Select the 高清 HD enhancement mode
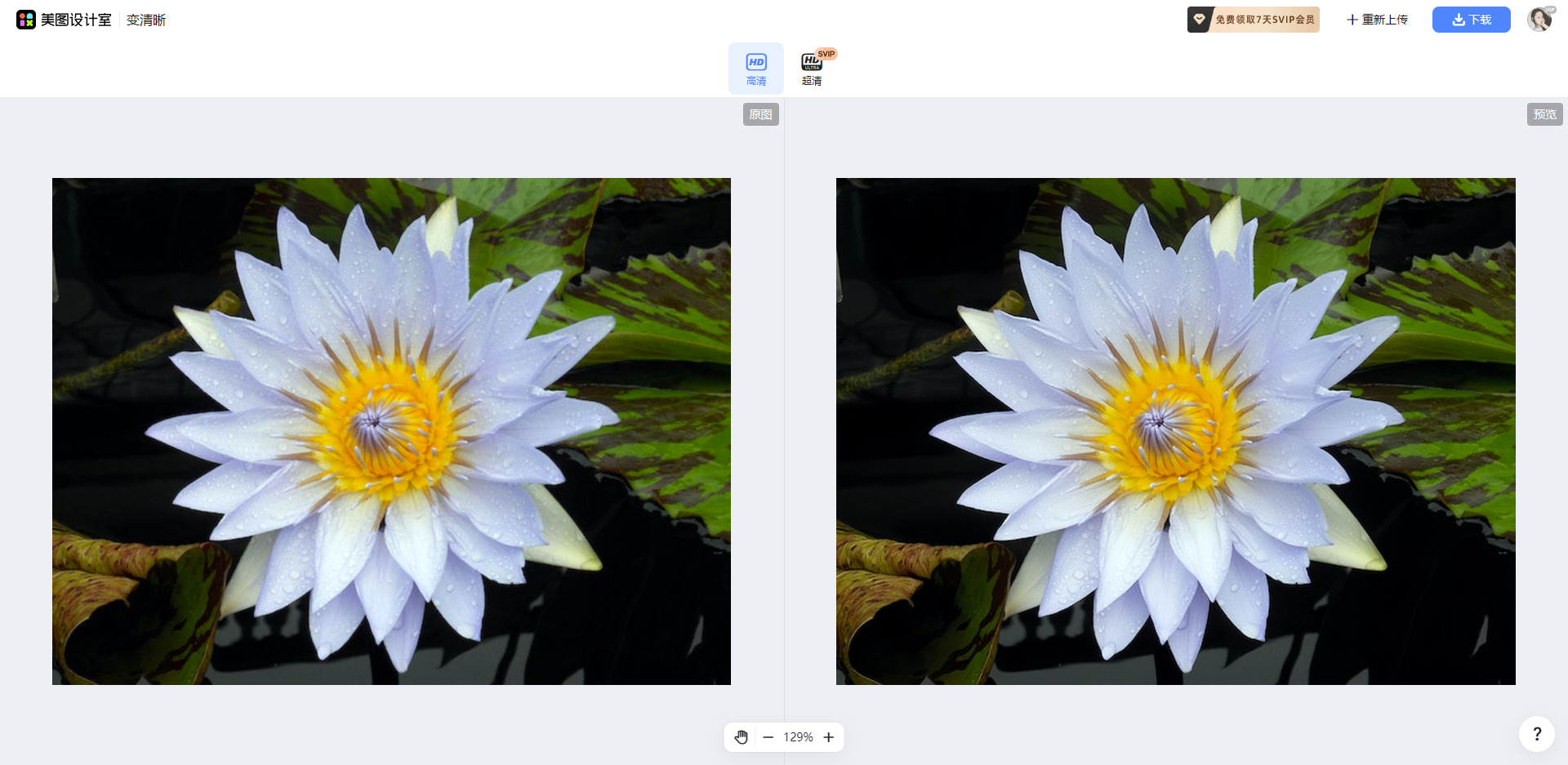This screenshot has height=765, width=1568. (x=756, y=69)
